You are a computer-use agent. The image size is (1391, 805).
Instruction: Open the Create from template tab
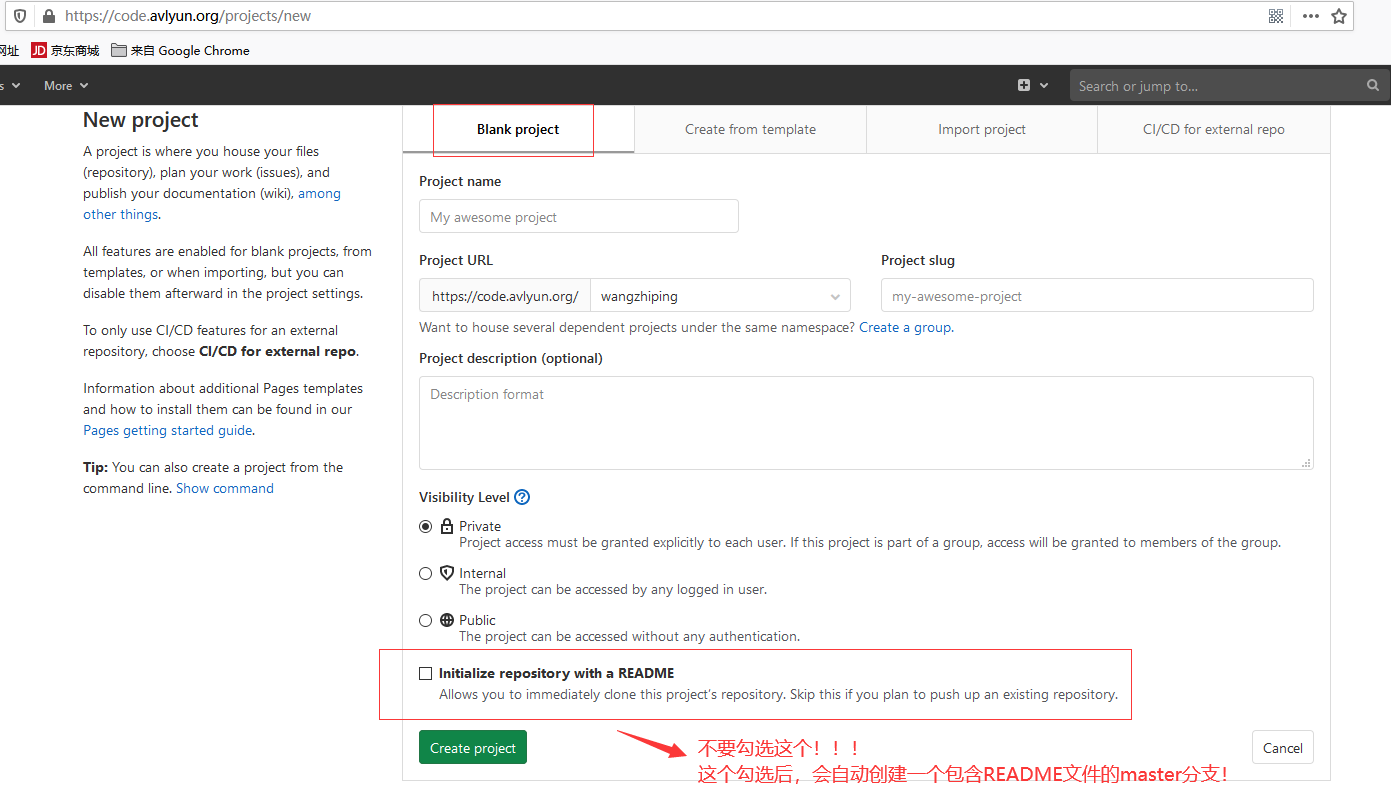pyautogui.click(x=749, y=129)
